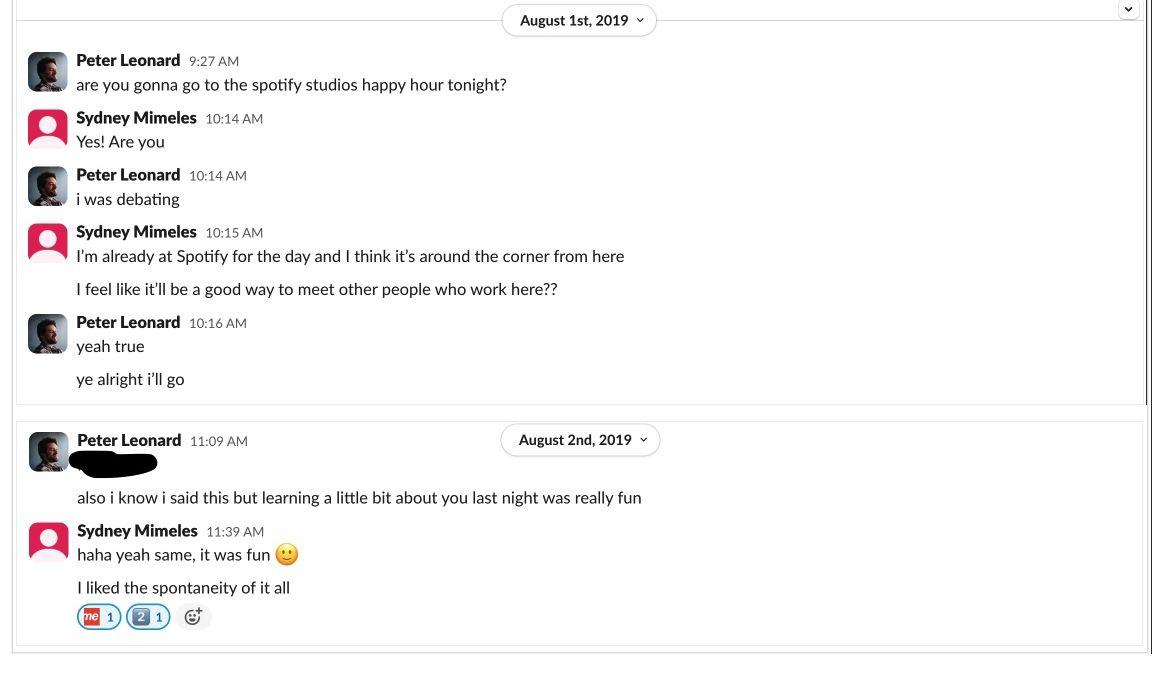Viewport: 1156px width, 674px height.
Task: Click Peter Leonard's avatar at 9:27 AM message
Action: [48, 72]
